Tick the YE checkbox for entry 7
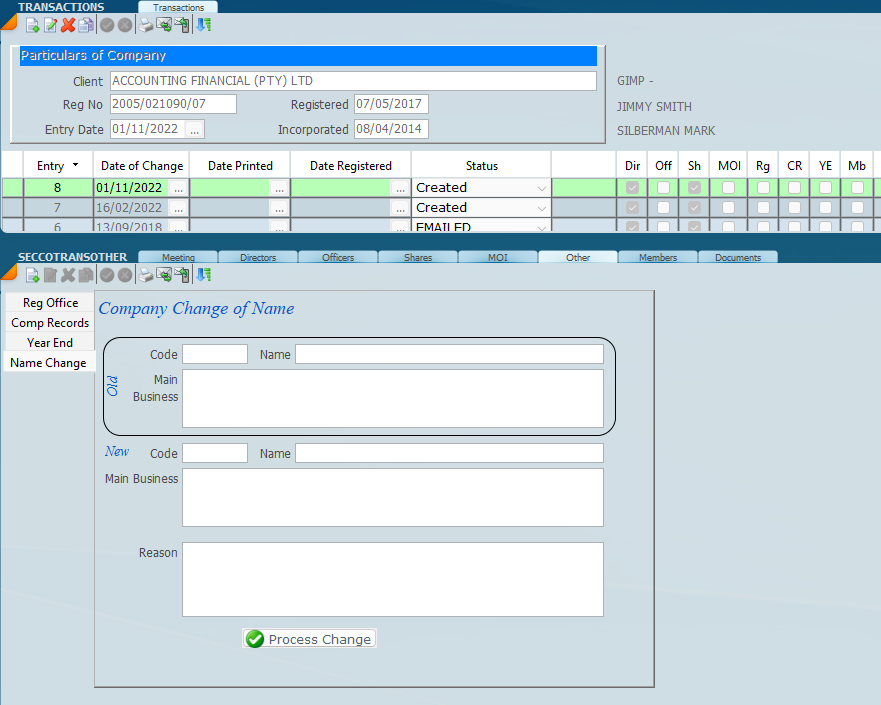 [825, 207]
